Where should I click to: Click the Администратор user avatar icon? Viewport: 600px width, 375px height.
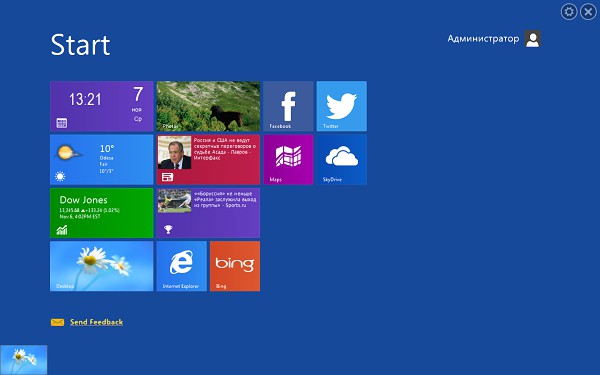click(x=532, y=39)
